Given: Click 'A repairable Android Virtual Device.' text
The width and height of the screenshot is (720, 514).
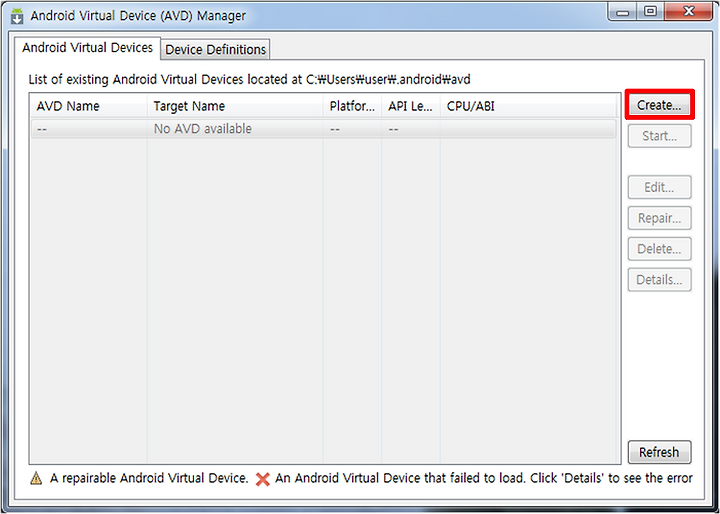Looking at the screenshot, I should point(149,479).
